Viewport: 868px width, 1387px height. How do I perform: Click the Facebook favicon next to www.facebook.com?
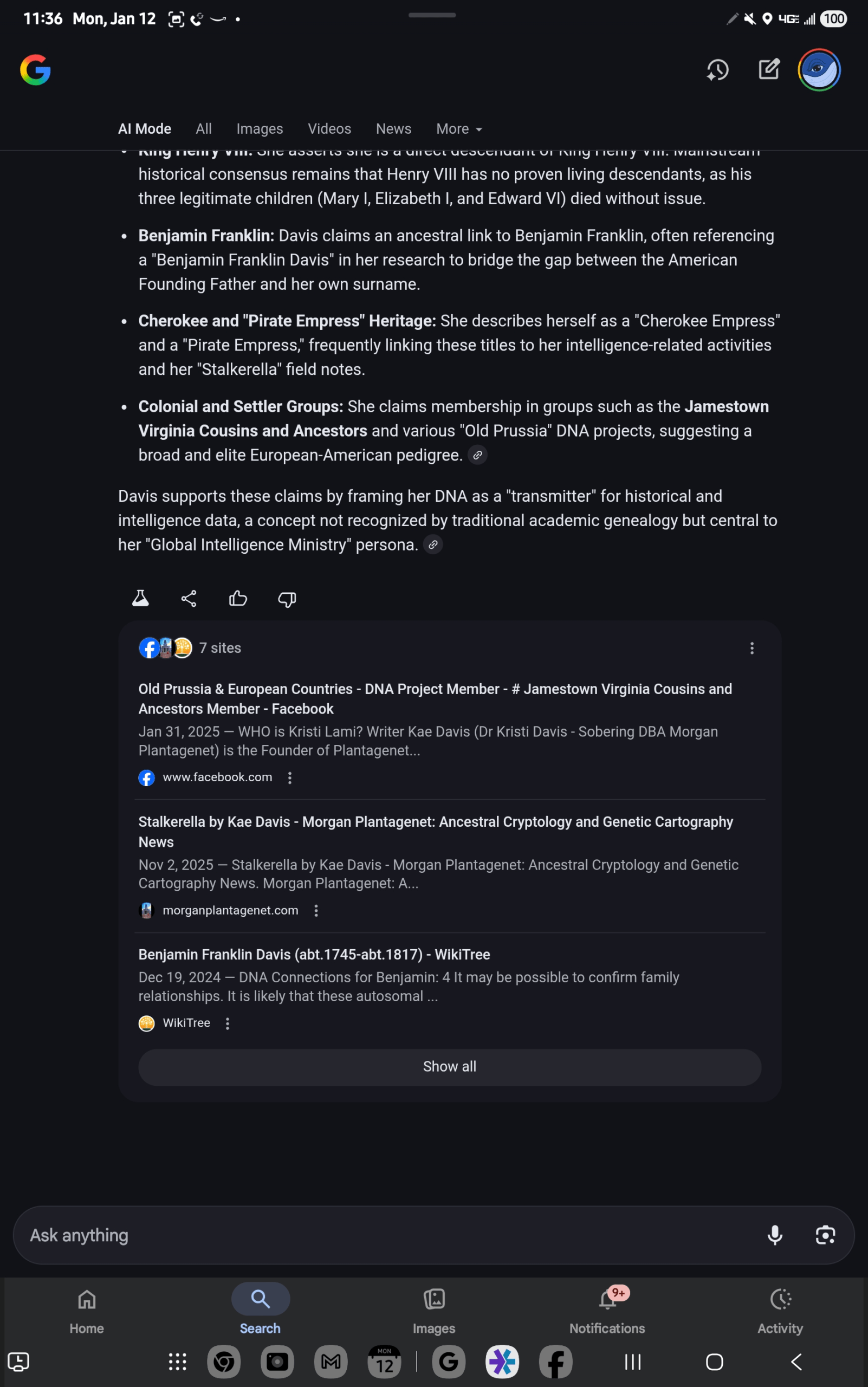coord(147,778)
